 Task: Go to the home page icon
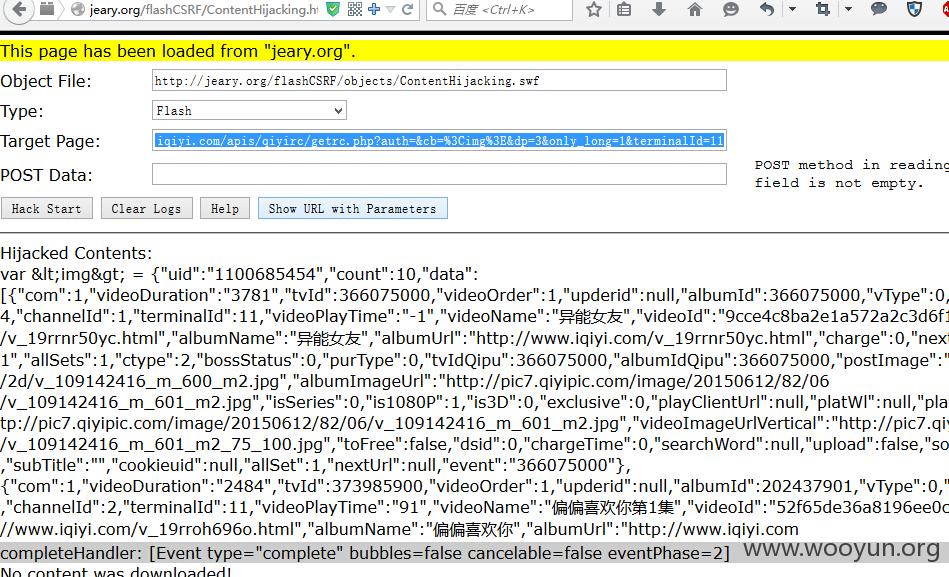(695, 9)
